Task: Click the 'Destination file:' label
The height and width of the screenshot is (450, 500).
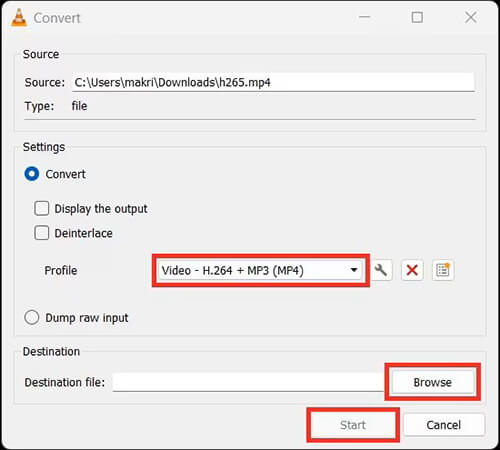Action: coord(65,382)
